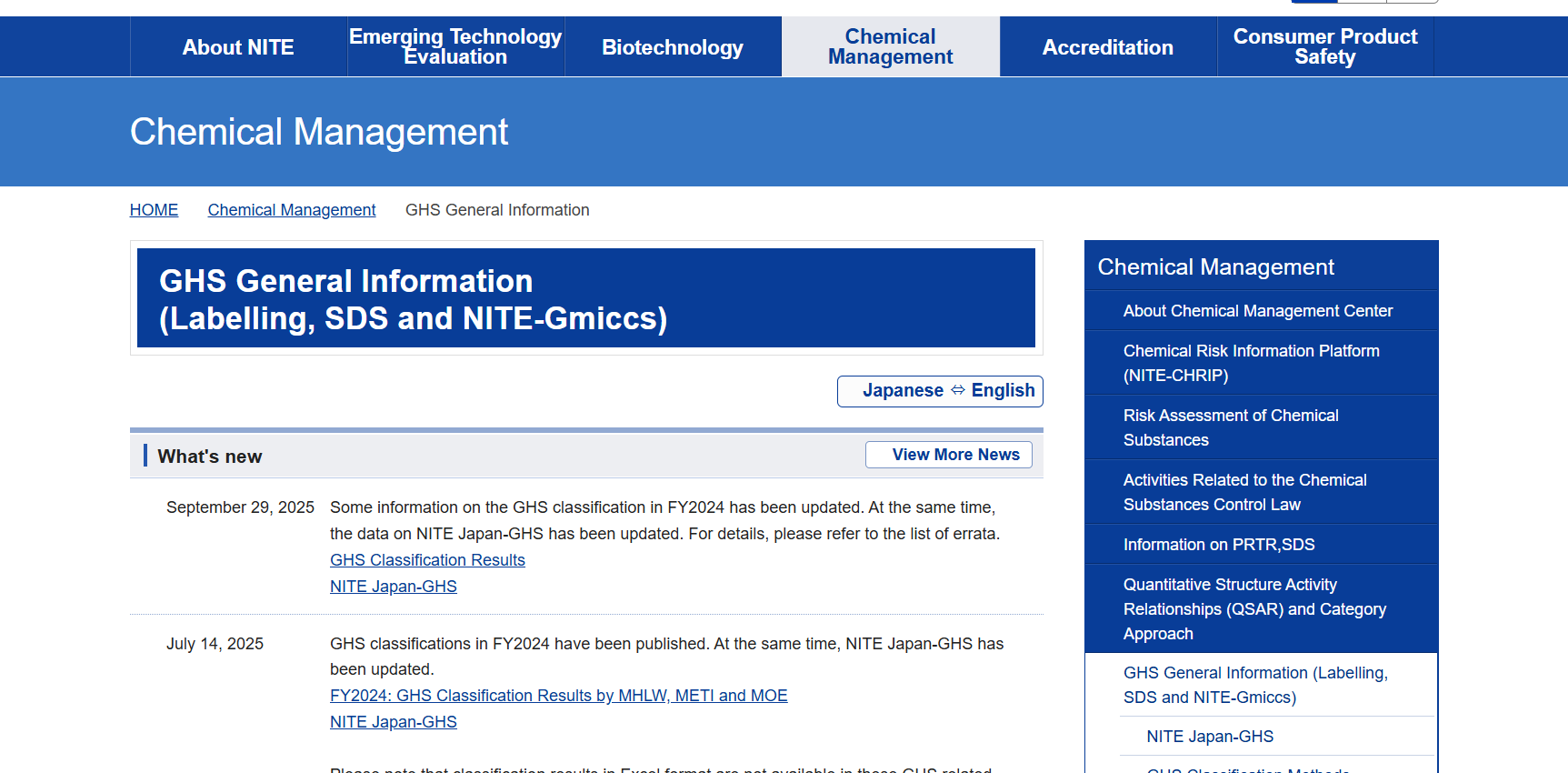Select the Emerging Technology Evaluation tab
The height and width of the screenshot is (773, 1568).
455,47
